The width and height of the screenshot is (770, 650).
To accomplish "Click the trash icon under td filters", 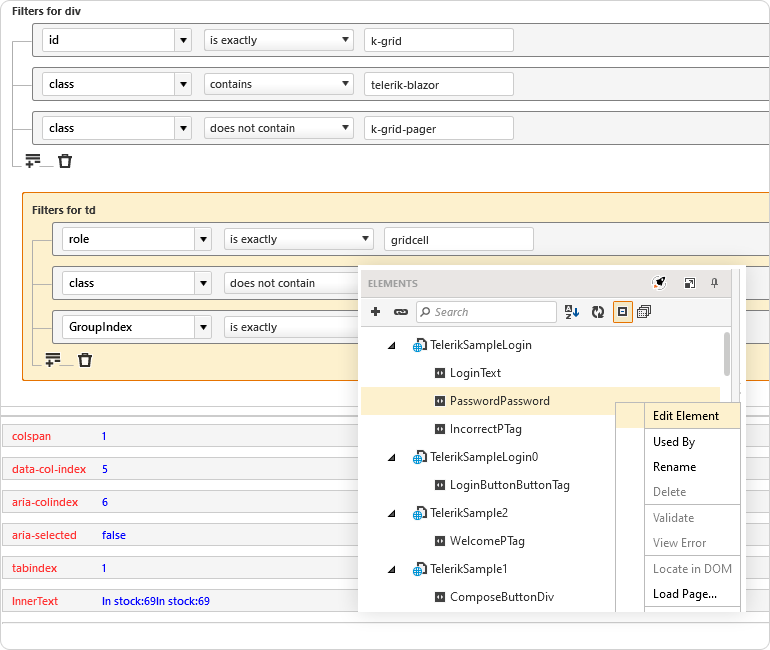I will point(85,360).
